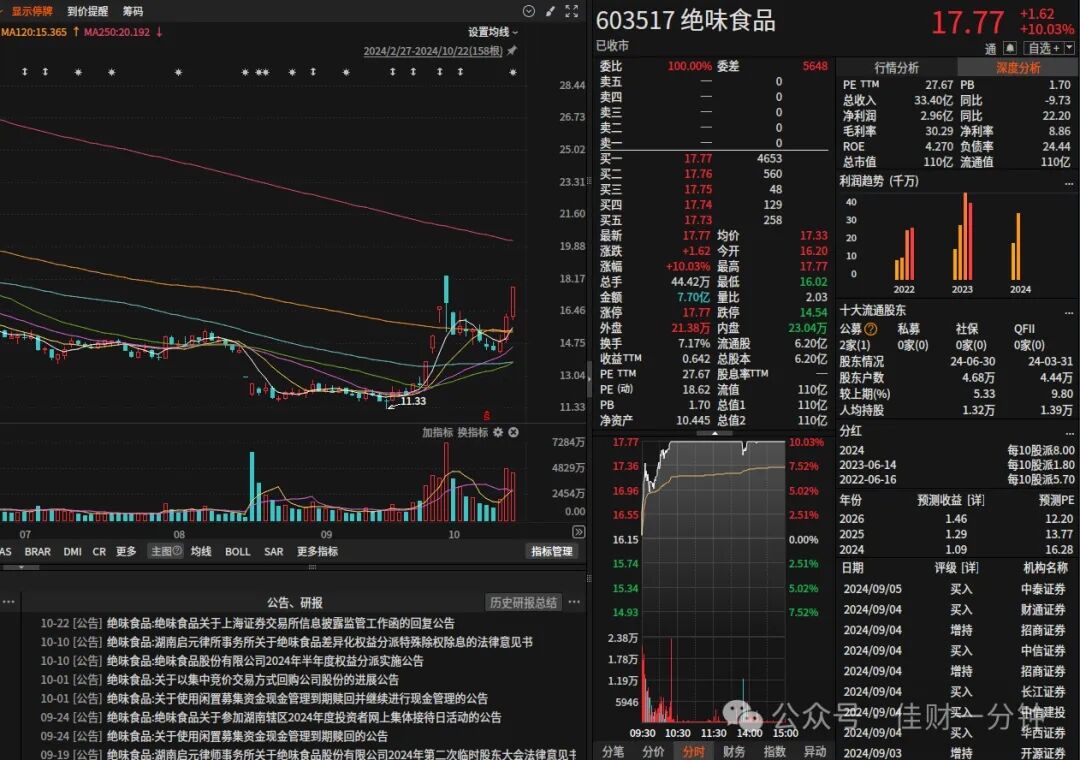The height and width of the screenshot is (760, 1080).
Task: Open the 财务 tab
Action: tap(734, 751)
